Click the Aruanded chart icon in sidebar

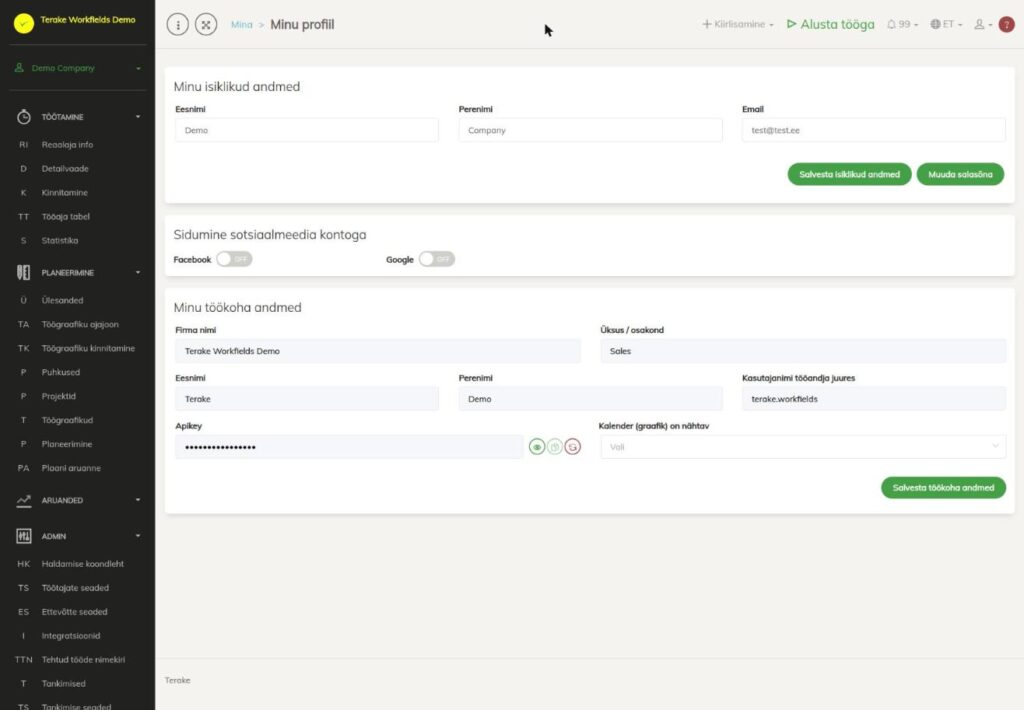[24, 500]
